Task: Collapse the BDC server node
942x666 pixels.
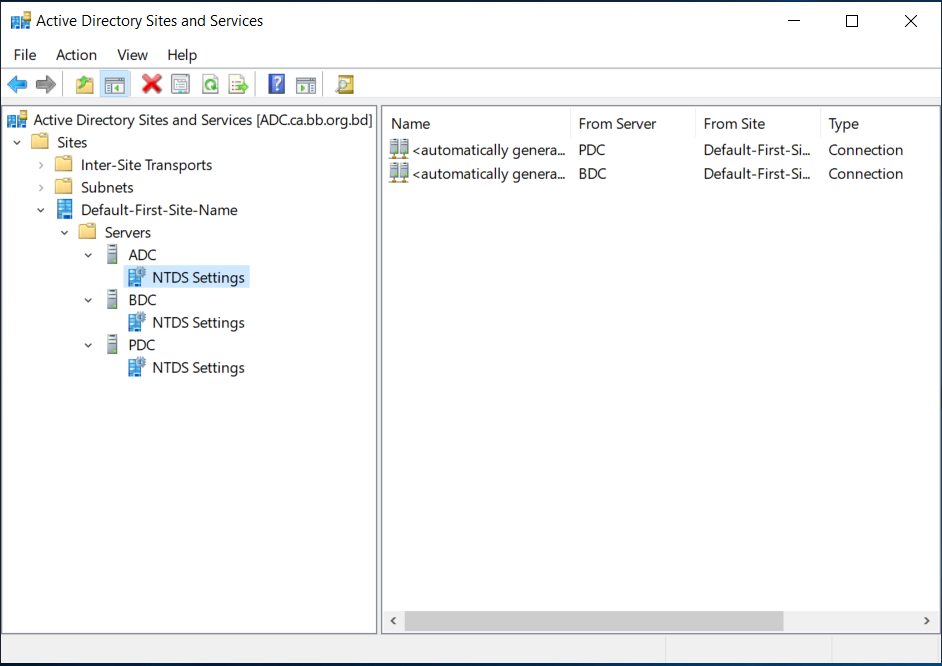Action: pos(88,300)
